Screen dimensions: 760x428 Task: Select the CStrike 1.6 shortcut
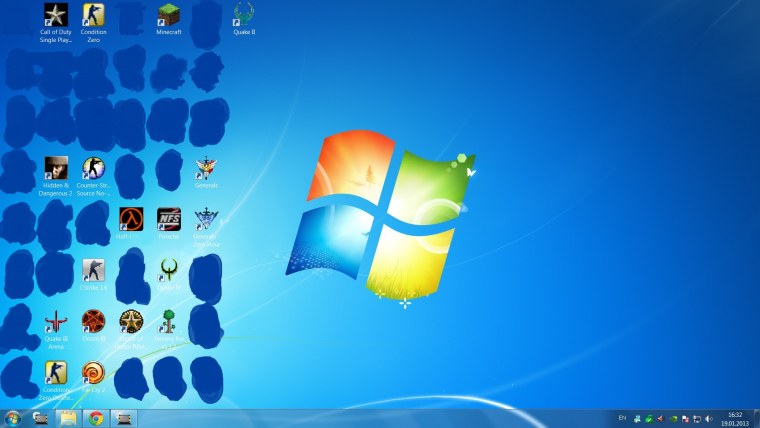click(x=93, y=270)
